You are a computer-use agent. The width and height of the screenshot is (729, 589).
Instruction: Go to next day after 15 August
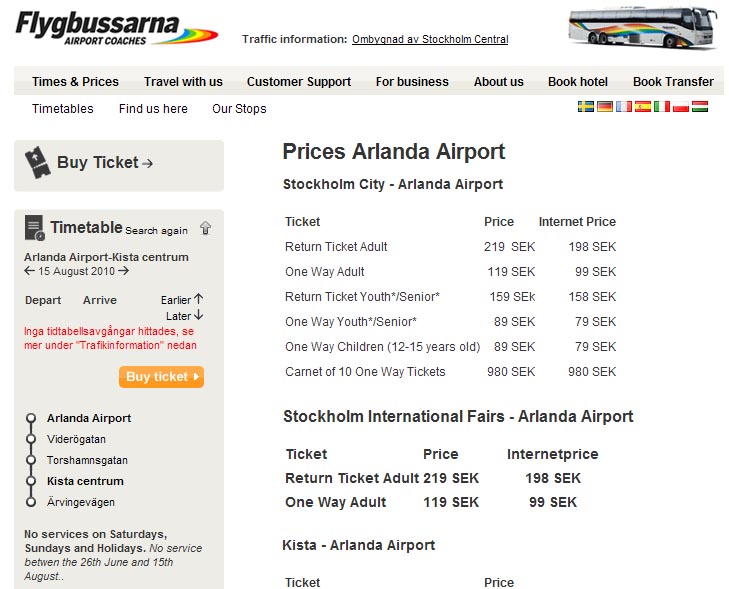pyautogui.click(x=123, y=271)
